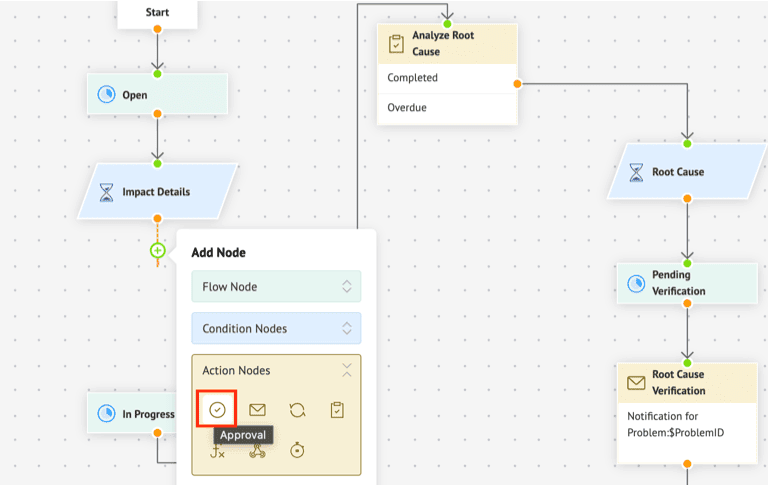Viewport: 768px width, 485px height.
Task: Click the green input port of Analyze Root Cause
Action: click(447, 24)
